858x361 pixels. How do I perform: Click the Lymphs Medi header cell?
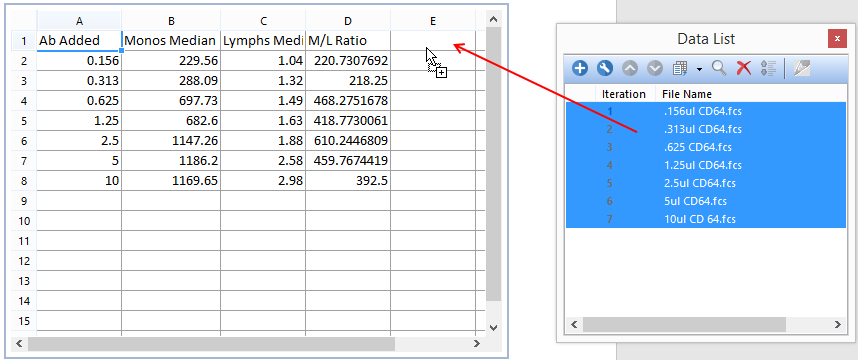pos(263,41)
